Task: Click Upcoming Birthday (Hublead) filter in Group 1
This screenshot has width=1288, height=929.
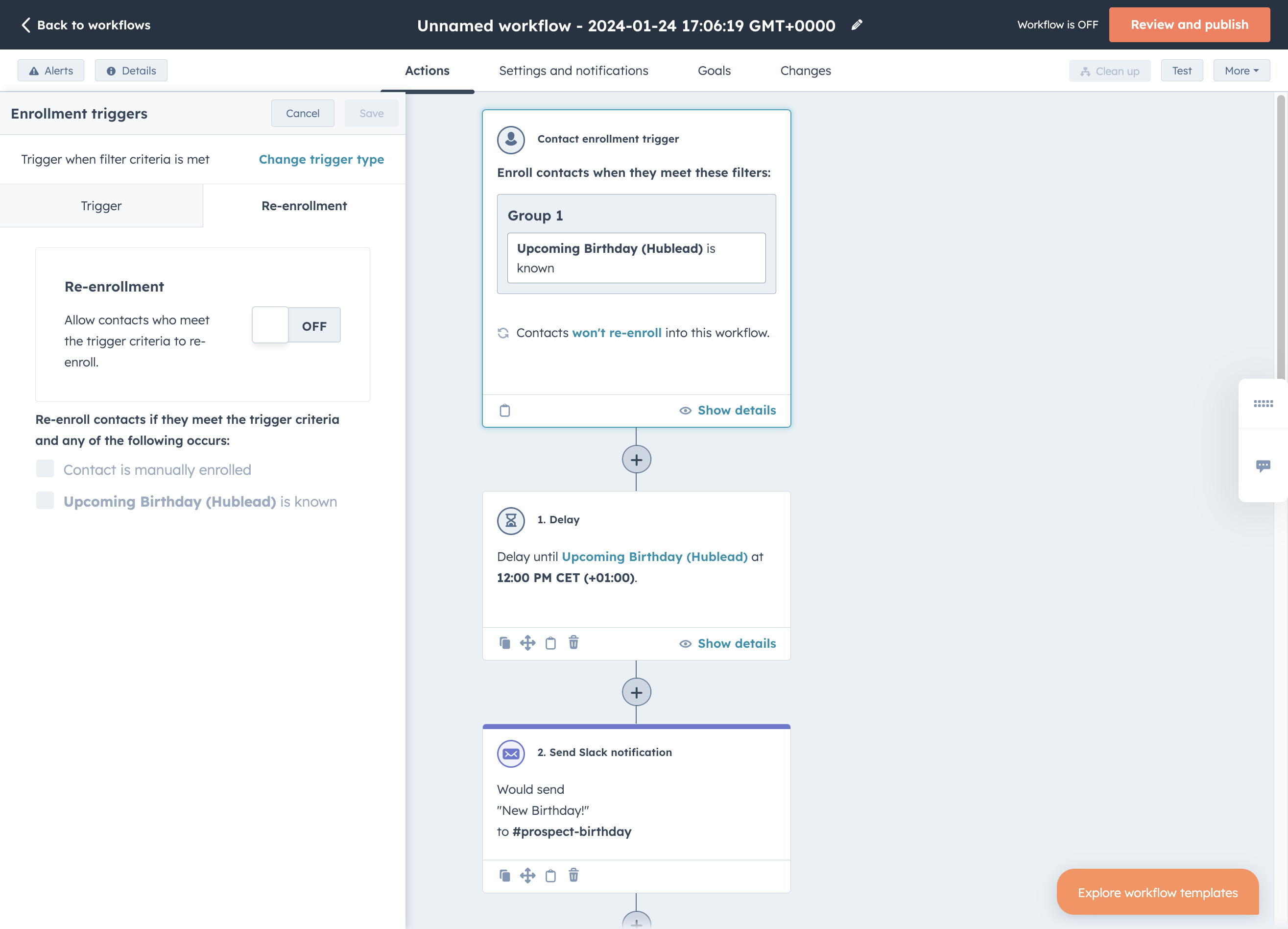Action: [636, 258]
